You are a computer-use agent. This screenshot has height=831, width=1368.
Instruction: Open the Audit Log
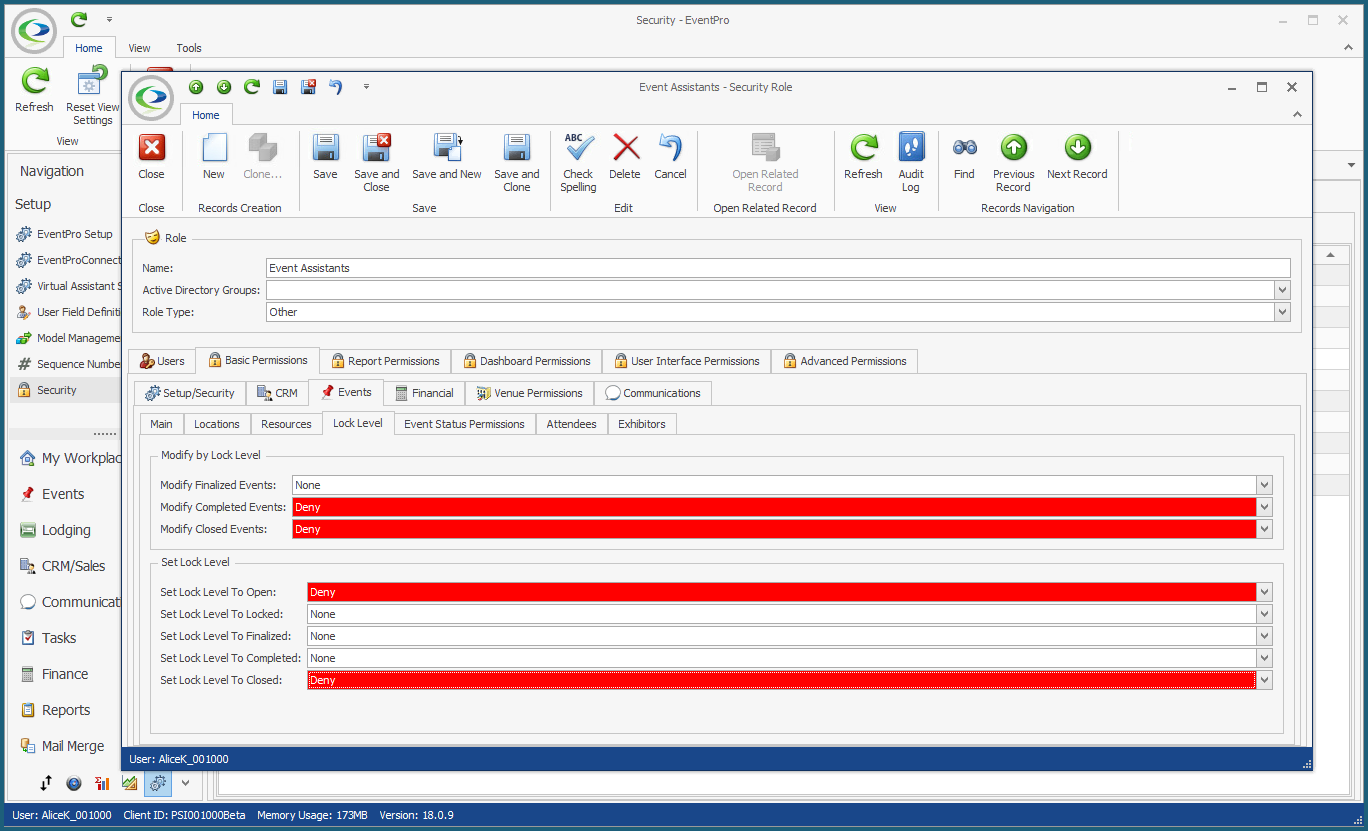(911, 163)
